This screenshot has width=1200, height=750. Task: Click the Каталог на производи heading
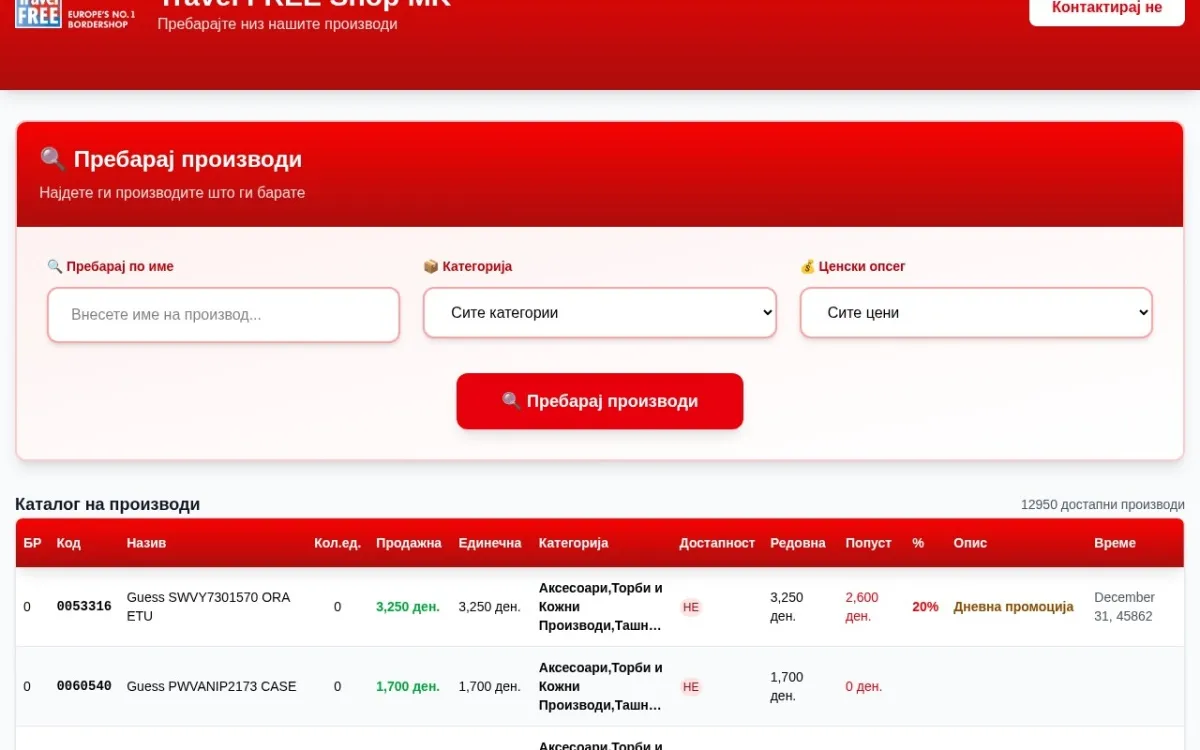click(107, 504)
